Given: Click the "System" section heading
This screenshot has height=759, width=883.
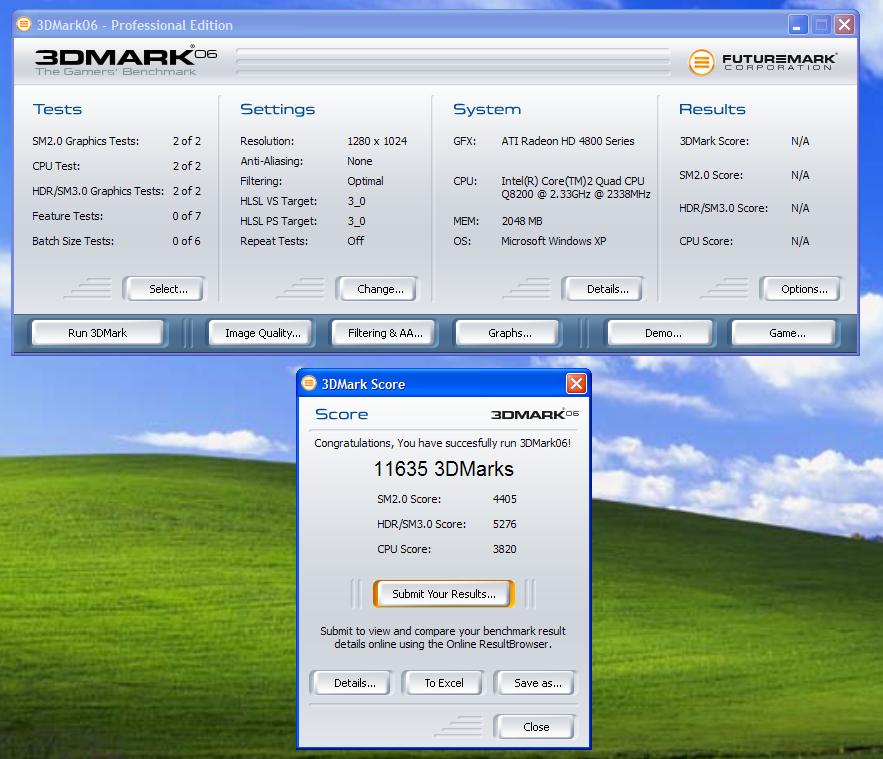Looking at the screenshot, I should [487, 109].
